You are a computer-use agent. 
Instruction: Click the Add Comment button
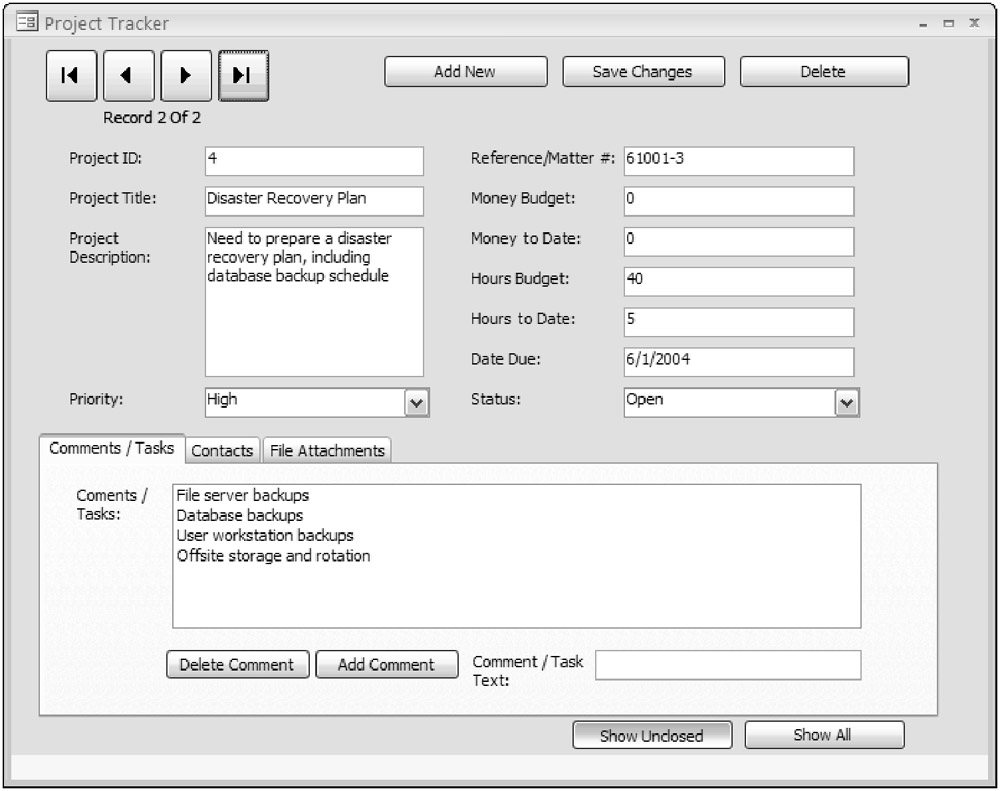(386, 665)
